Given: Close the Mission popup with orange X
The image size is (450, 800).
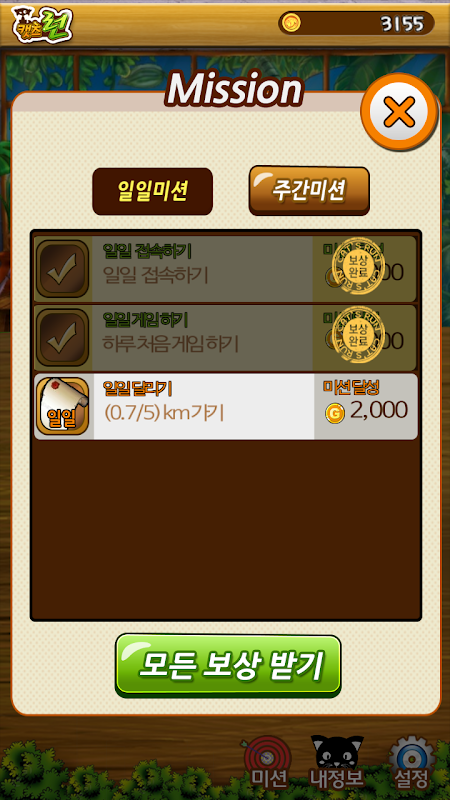Looking at the screenshot, I should coord(399,112).
